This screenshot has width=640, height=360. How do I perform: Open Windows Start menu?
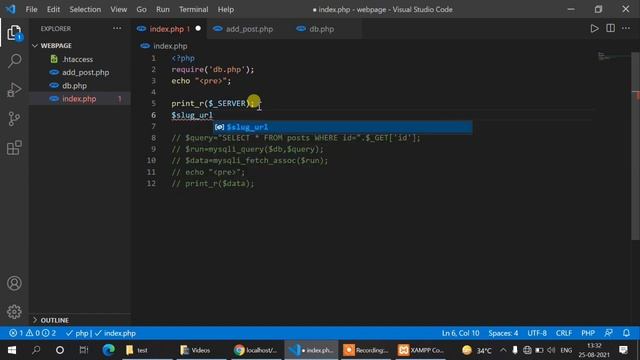pos(11,350)
